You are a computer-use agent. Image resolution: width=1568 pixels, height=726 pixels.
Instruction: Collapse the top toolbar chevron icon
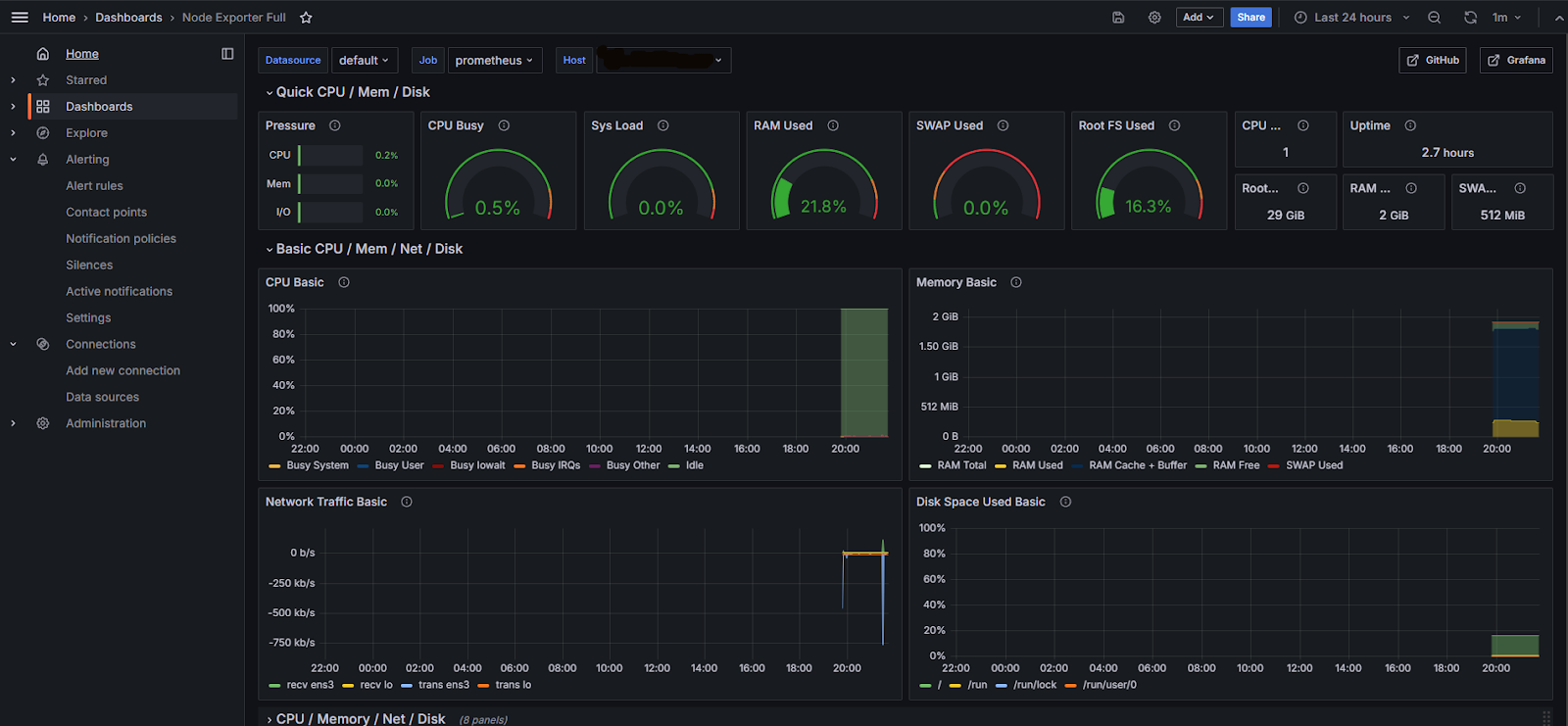point(1558,18)
